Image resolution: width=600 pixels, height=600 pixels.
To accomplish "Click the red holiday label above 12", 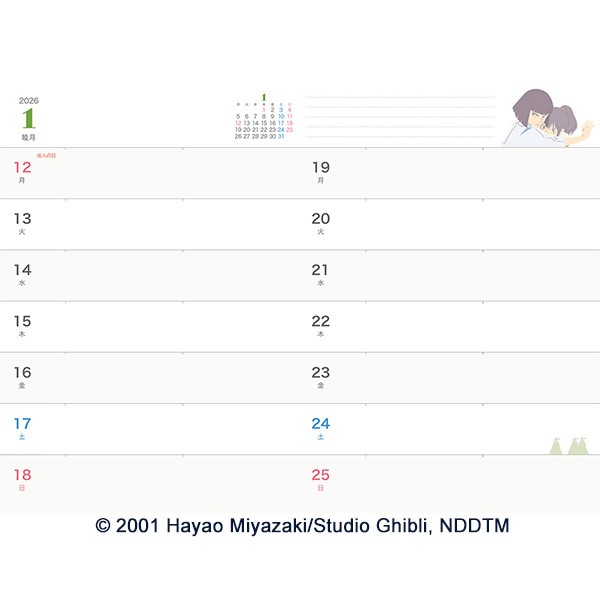I will click(46, 155).
